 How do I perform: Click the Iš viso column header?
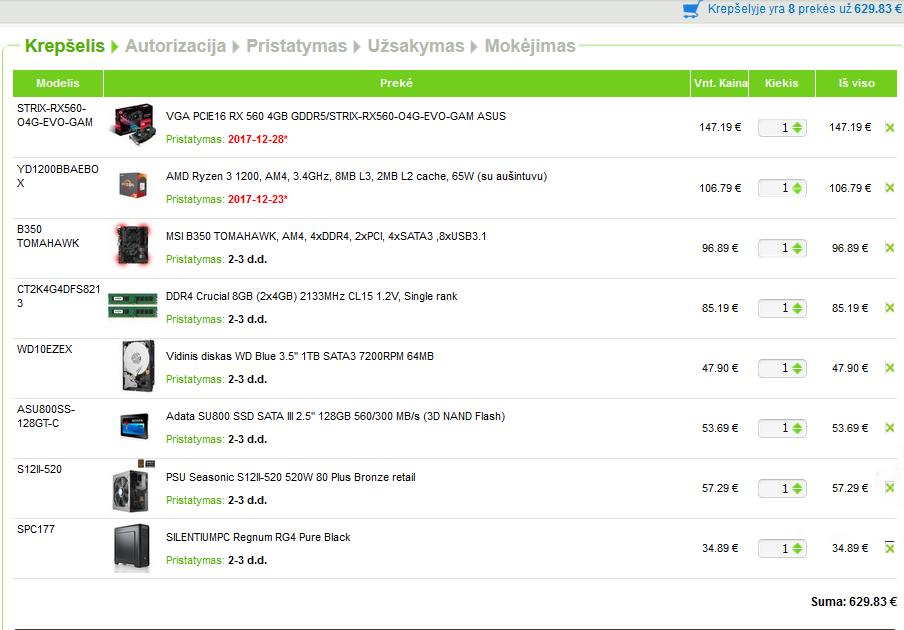(857, 83)
